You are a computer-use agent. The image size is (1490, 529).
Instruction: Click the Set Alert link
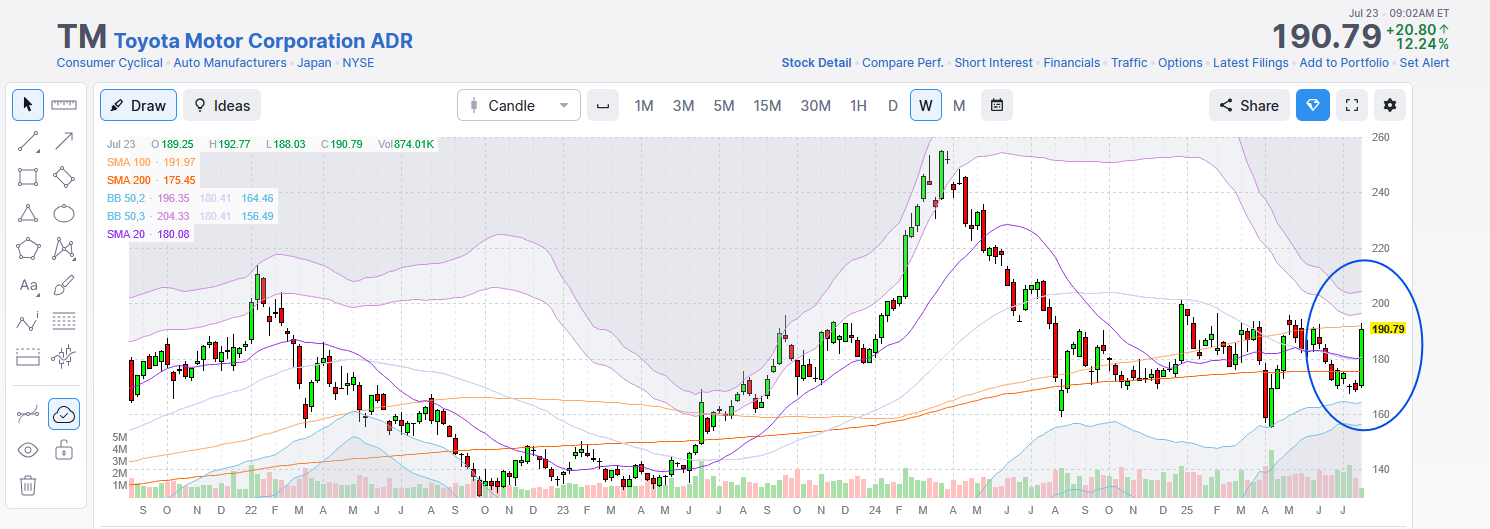click(1425, 63)
